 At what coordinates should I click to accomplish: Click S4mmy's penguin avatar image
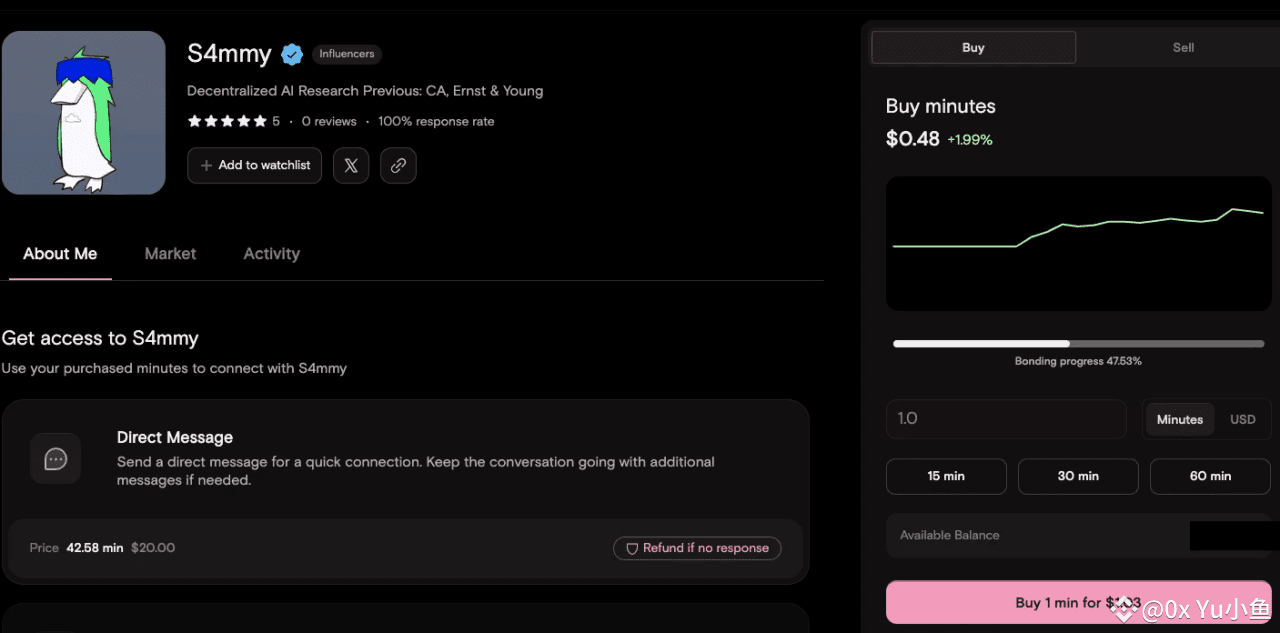click(x=83, y=112)
